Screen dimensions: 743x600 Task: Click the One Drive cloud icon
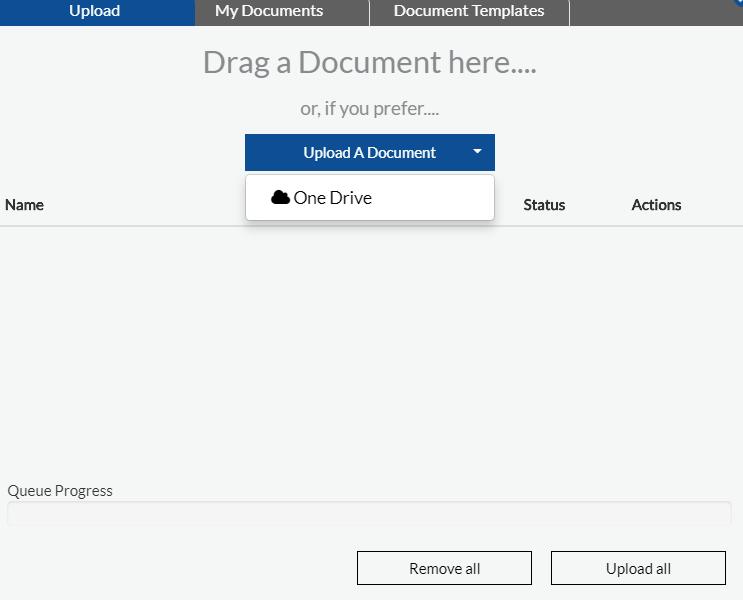tap(280, 197)
